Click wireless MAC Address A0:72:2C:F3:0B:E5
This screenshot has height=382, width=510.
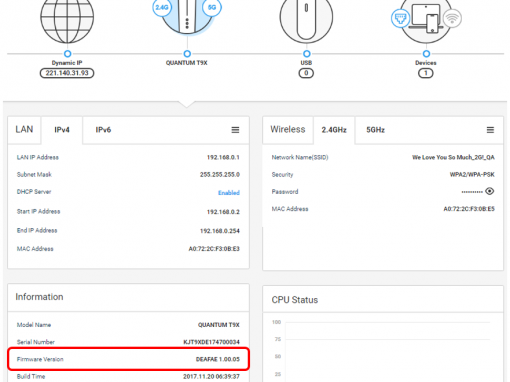pyautogui.click(x=469, y=209)
